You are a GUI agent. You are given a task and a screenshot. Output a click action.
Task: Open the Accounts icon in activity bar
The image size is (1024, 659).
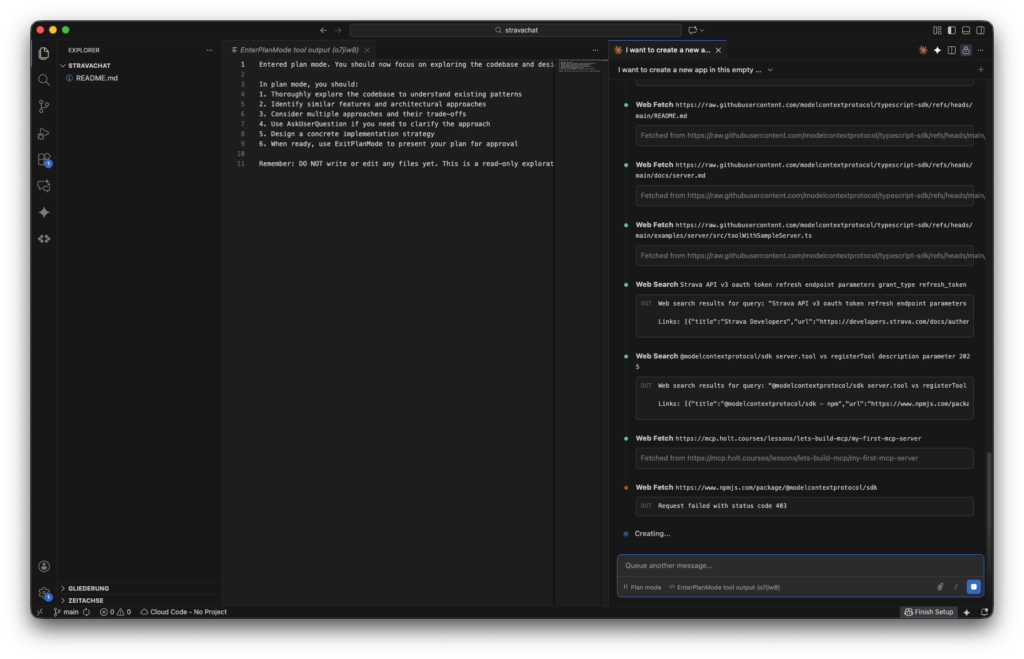tap(44, 566)
